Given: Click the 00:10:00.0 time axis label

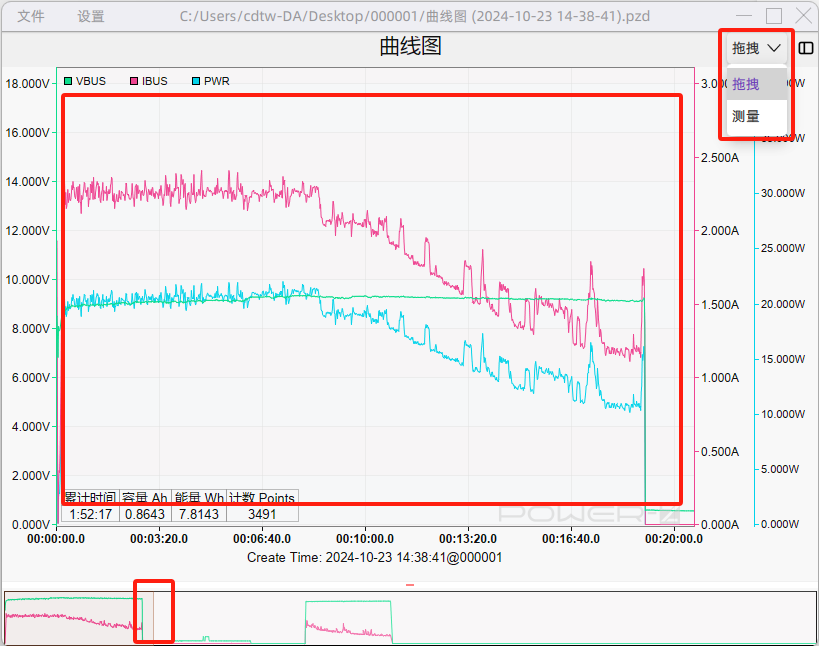Looking at the screenshot, I should tap(365, 539).
